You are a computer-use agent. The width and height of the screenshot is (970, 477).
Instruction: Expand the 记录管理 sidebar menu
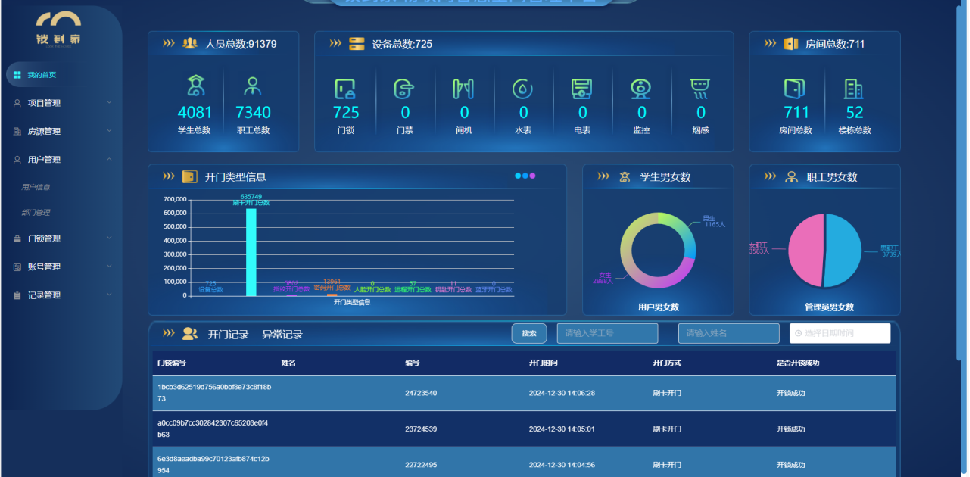point(60,295)
